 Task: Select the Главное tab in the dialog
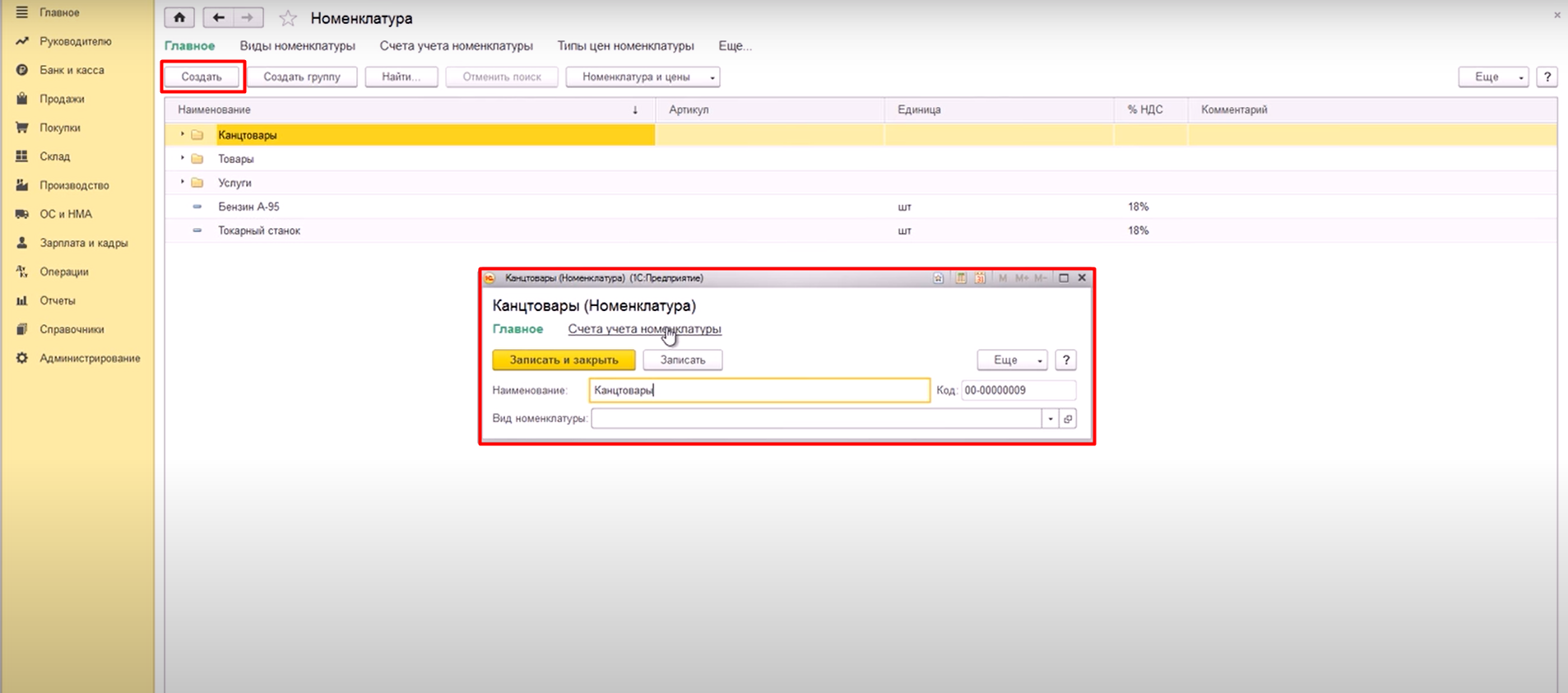point(517,329)
